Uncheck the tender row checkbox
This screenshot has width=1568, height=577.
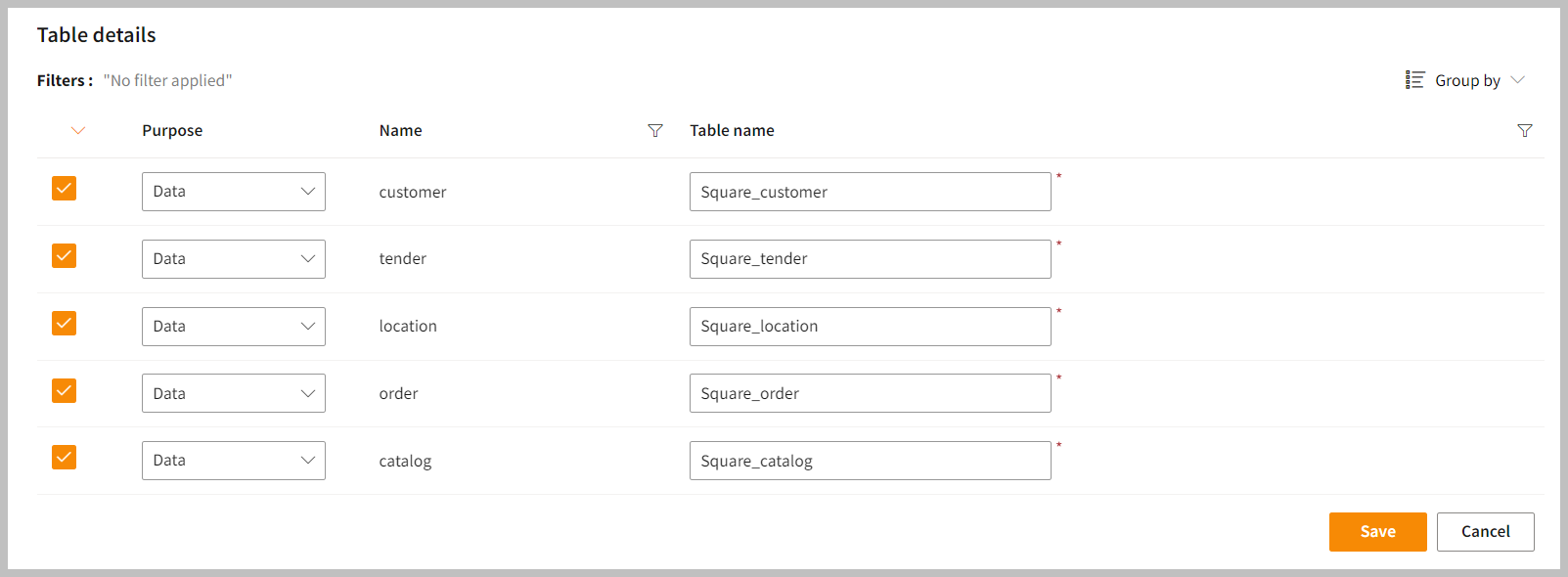click(x=64, y=256)
